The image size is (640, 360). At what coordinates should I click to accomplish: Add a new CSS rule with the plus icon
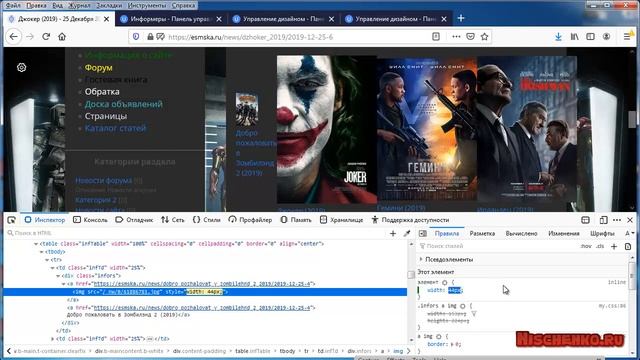coord(614,246)
